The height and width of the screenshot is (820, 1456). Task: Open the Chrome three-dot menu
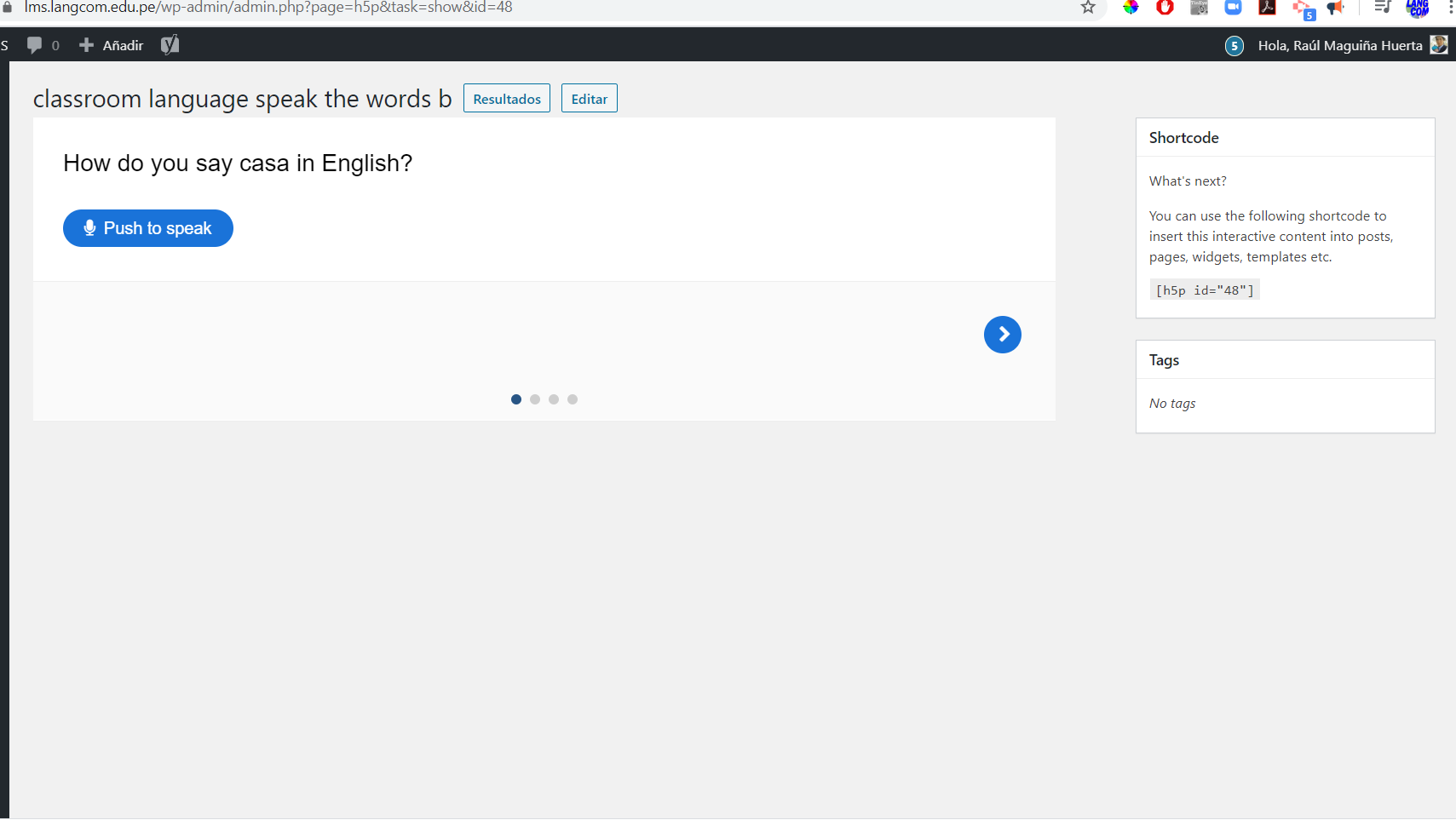point(1450,8)
